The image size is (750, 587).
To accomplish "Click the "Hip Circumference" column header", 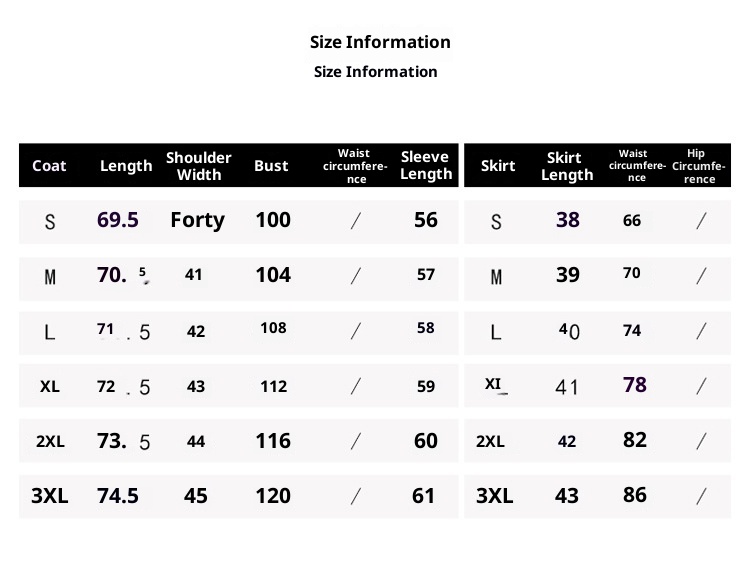I will point(699,166).
